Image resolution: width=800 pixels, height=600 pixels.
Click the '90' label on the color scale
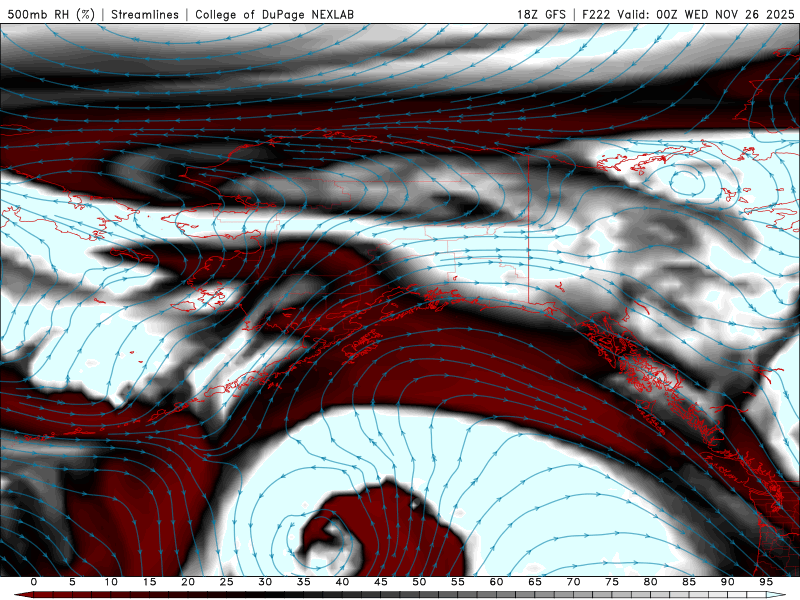727,582
